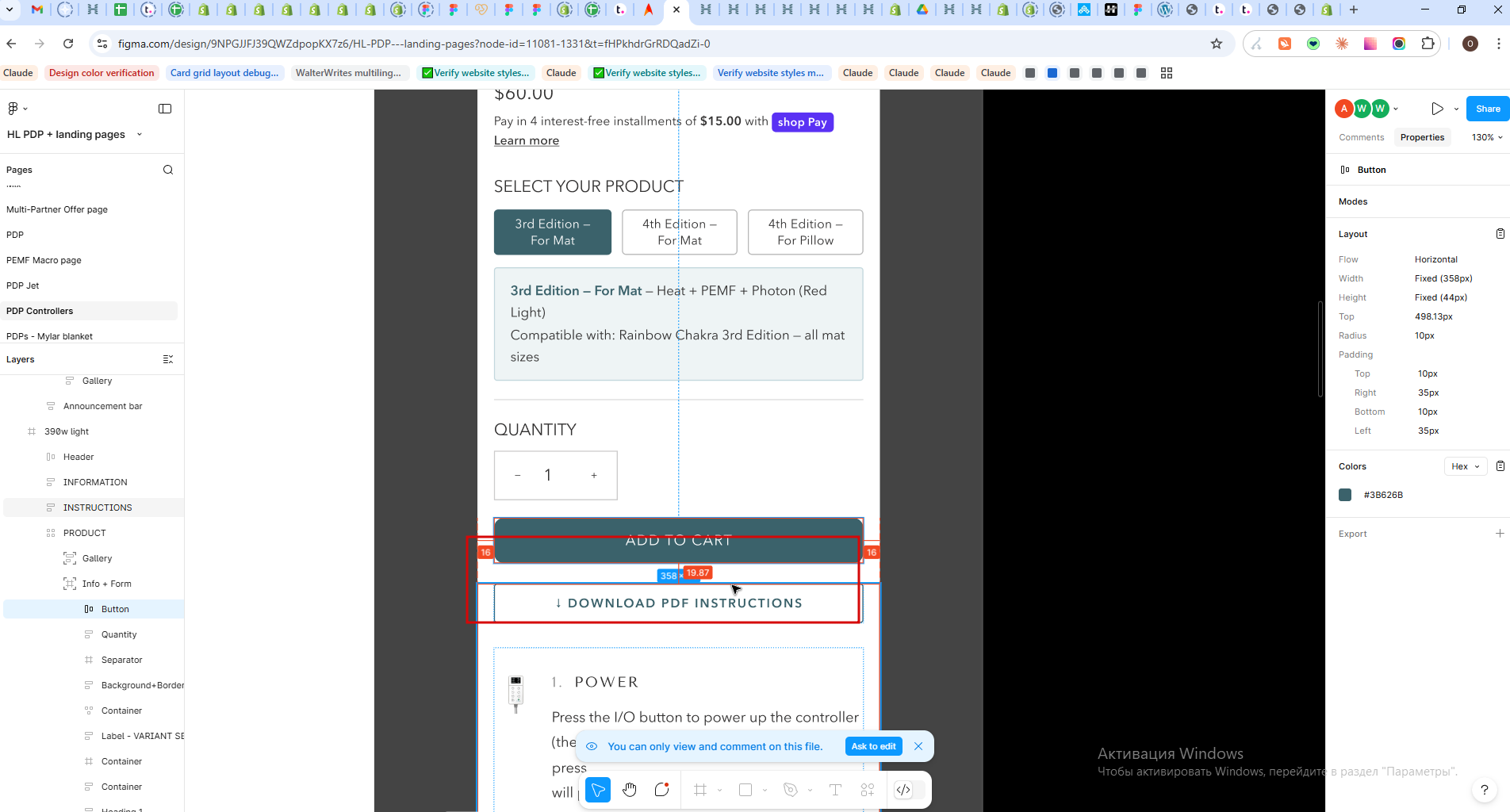The width and height of the screenshot is (1510, 812).
Task: Open the present options chevron
Action: coord(1456,109)
